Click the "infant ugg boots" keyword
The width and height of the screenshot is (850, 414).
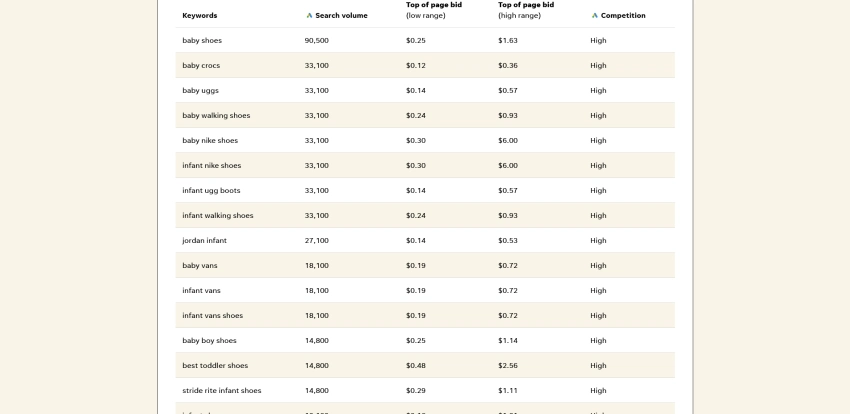(211, 191)
